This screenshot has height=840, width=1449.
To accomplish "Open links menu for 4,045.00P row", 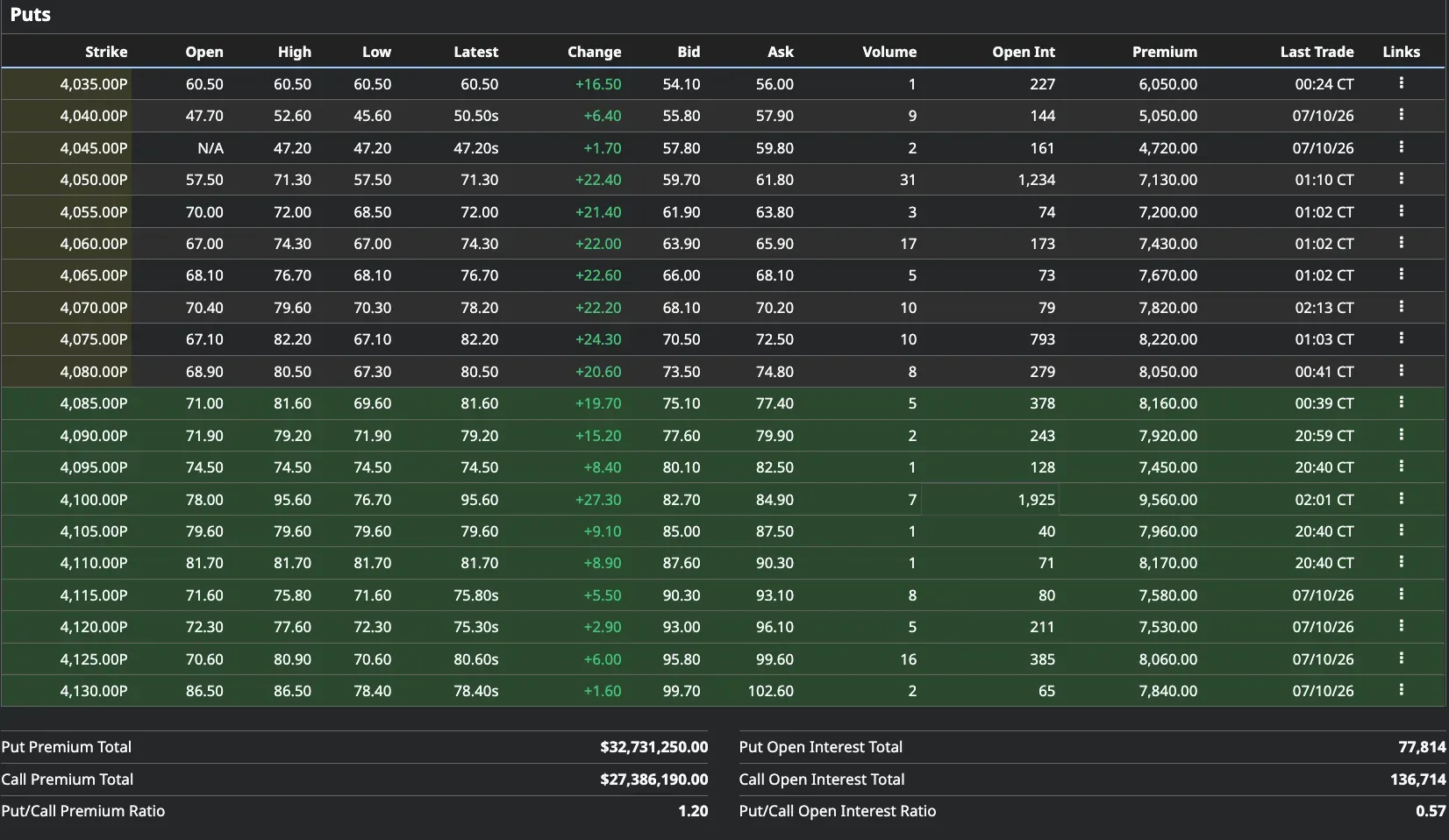I will coord(1401,147).
